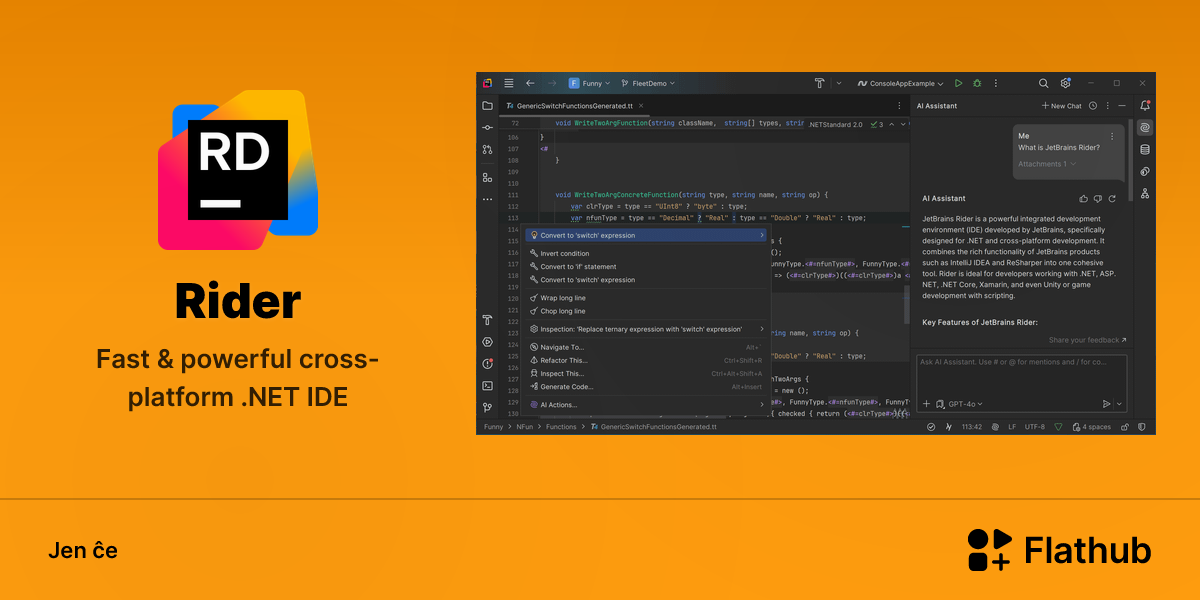Click the Flathub logo
Image resolution: width=1200 pixels, height=600 pixels.
pyautogui.click(x=1059, y=550)
